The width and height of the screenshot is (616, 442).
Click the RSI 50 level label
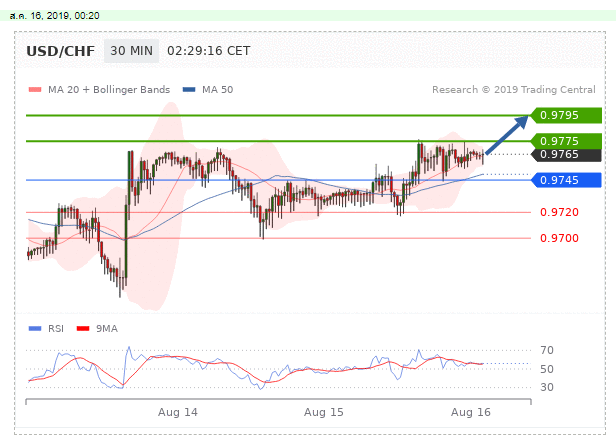(x=547, y=369)
